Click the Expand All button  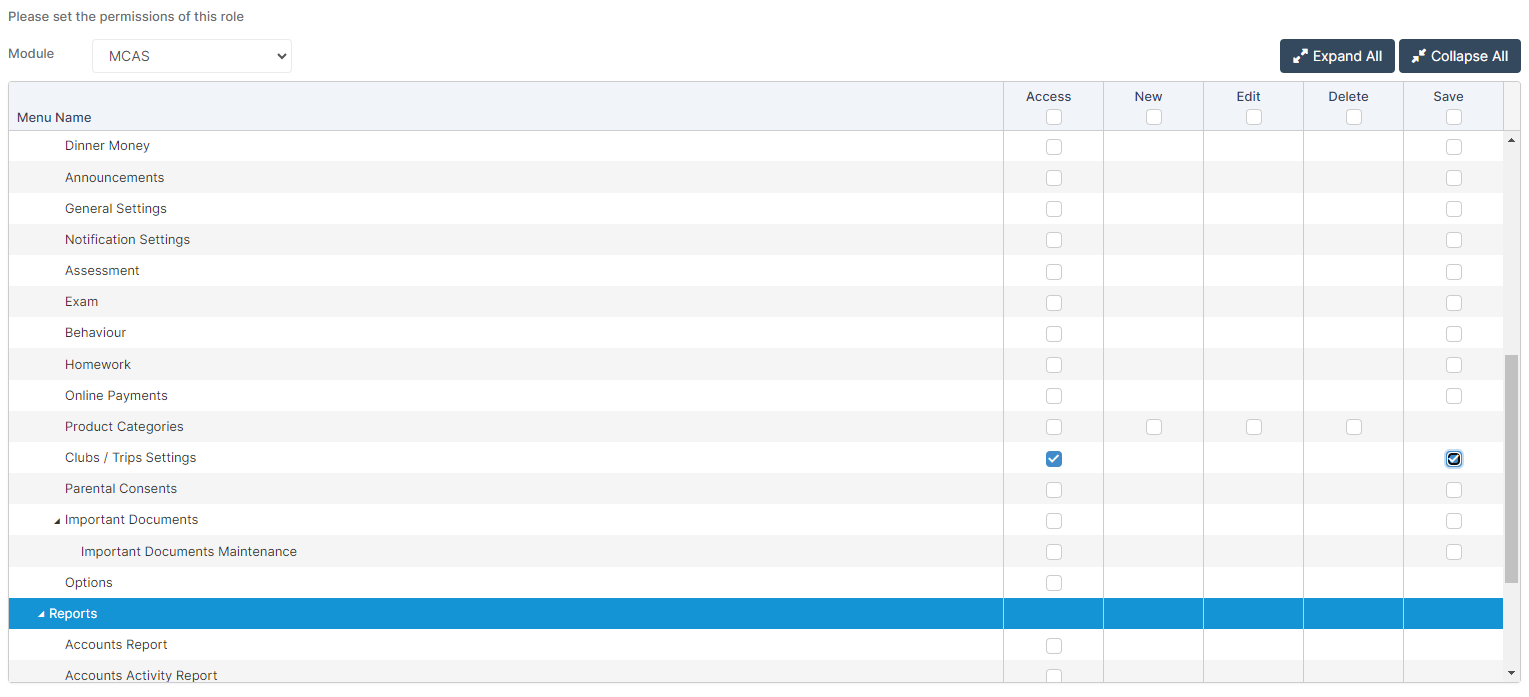click(x=1337, y=56)
